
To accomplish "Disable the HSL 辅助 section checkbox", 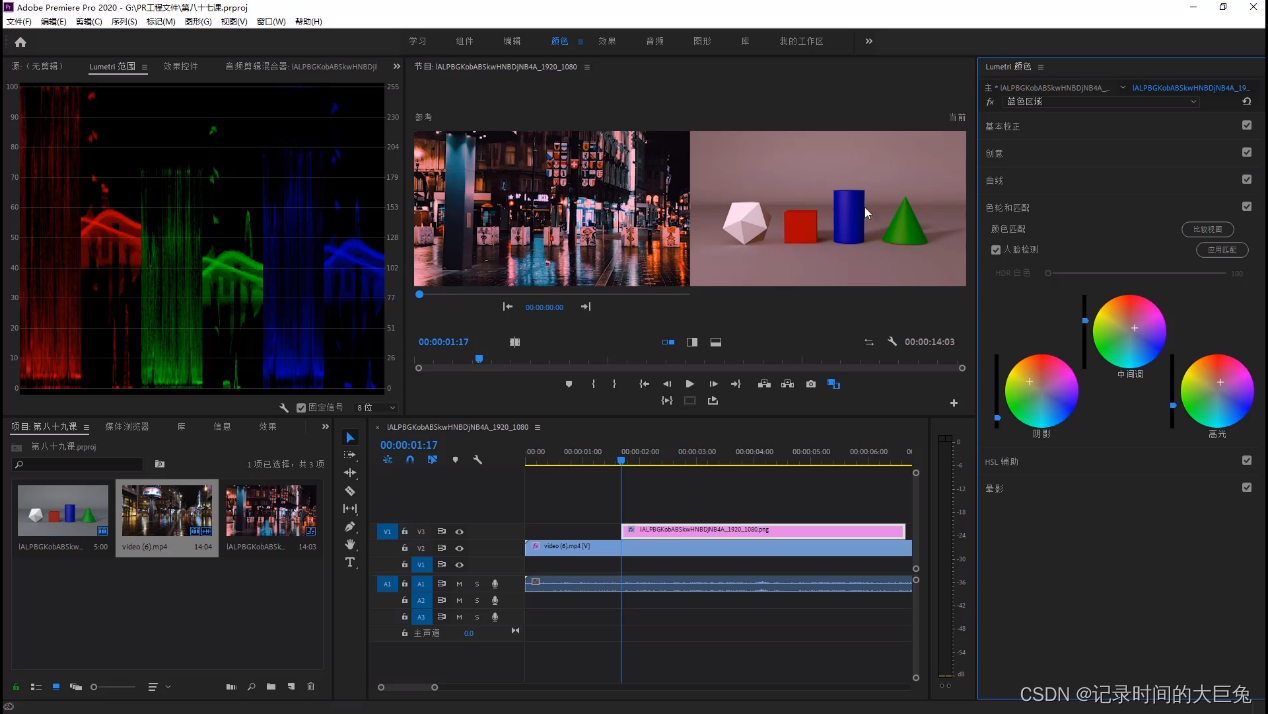I will pyautogui.click(x=1246, y=461).
